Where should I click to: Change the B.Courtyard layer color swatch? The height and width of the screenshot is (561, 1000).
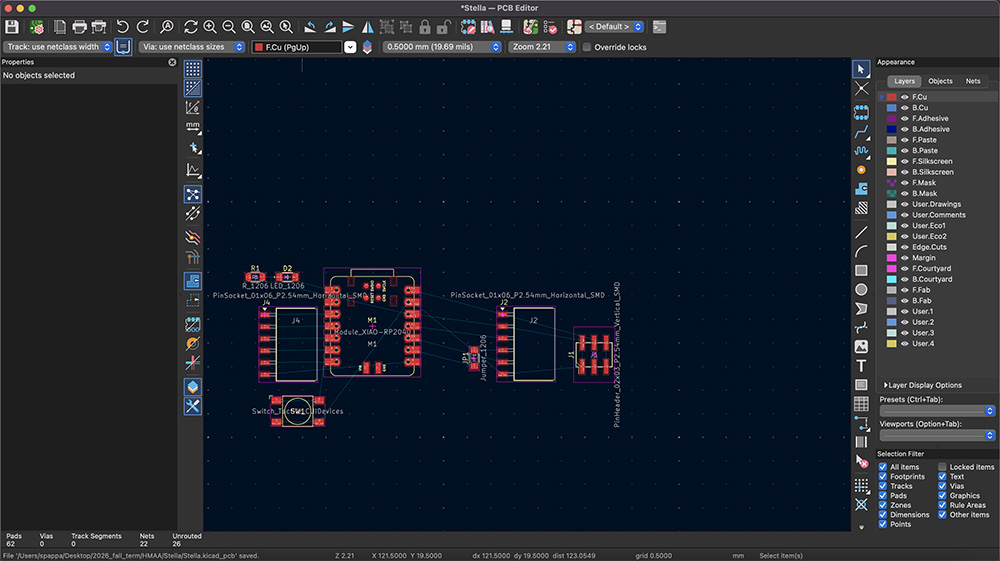click(892, 279)
